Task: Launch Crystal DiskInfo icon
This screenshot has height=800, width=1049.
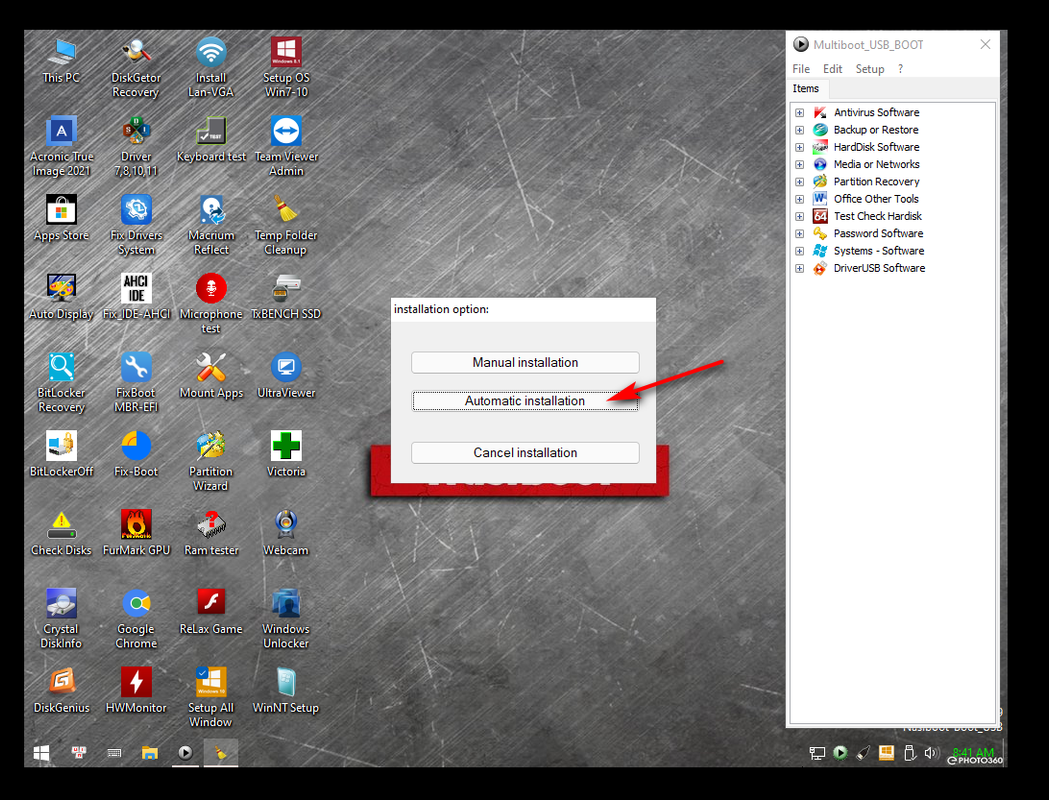Action: 61,619
